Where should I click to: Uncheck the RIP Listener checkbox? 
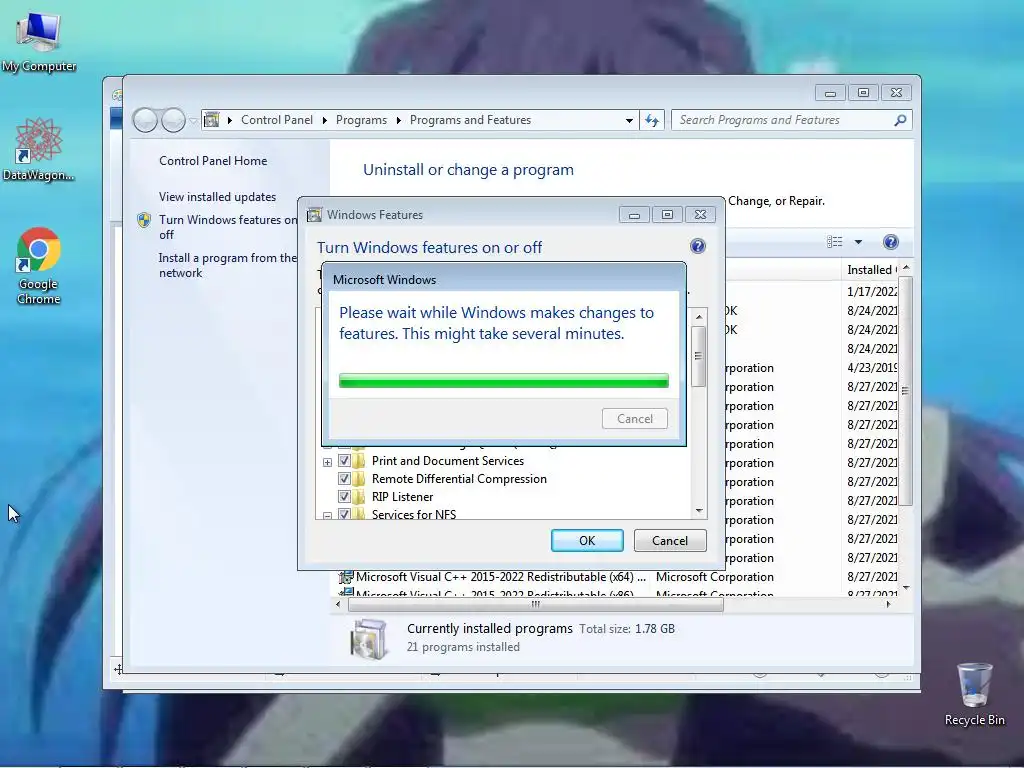[344, 497]
